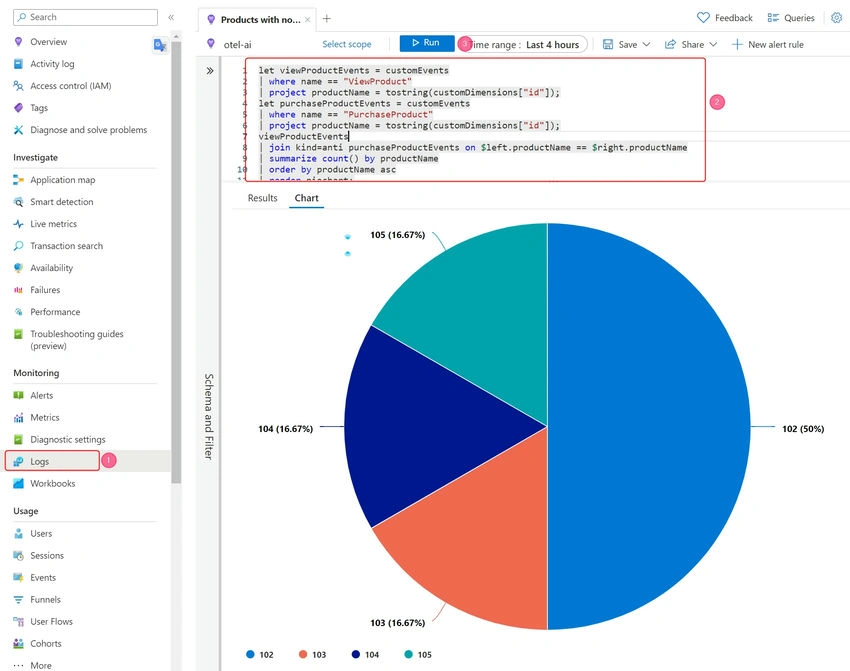Open Tags section
Screen dimensions: 850x671
point(38,108)
